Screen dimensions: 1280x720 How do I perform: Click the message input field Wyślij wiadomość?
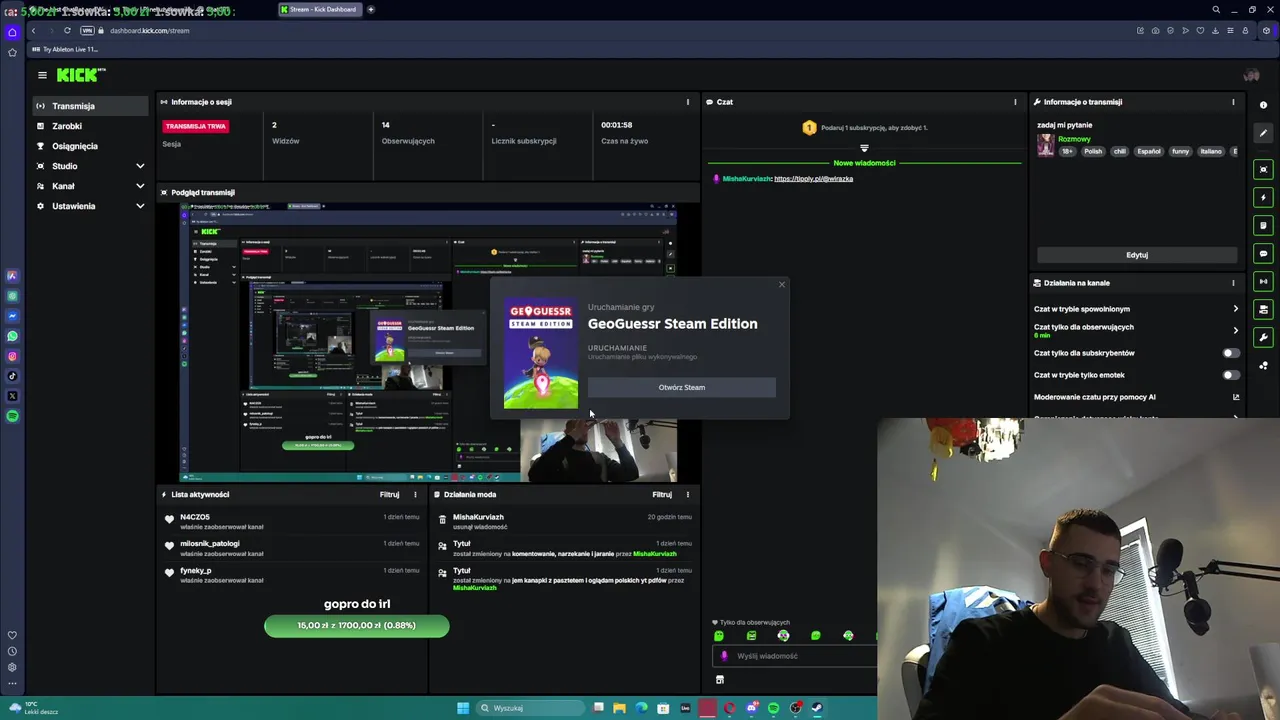[796, 656]
